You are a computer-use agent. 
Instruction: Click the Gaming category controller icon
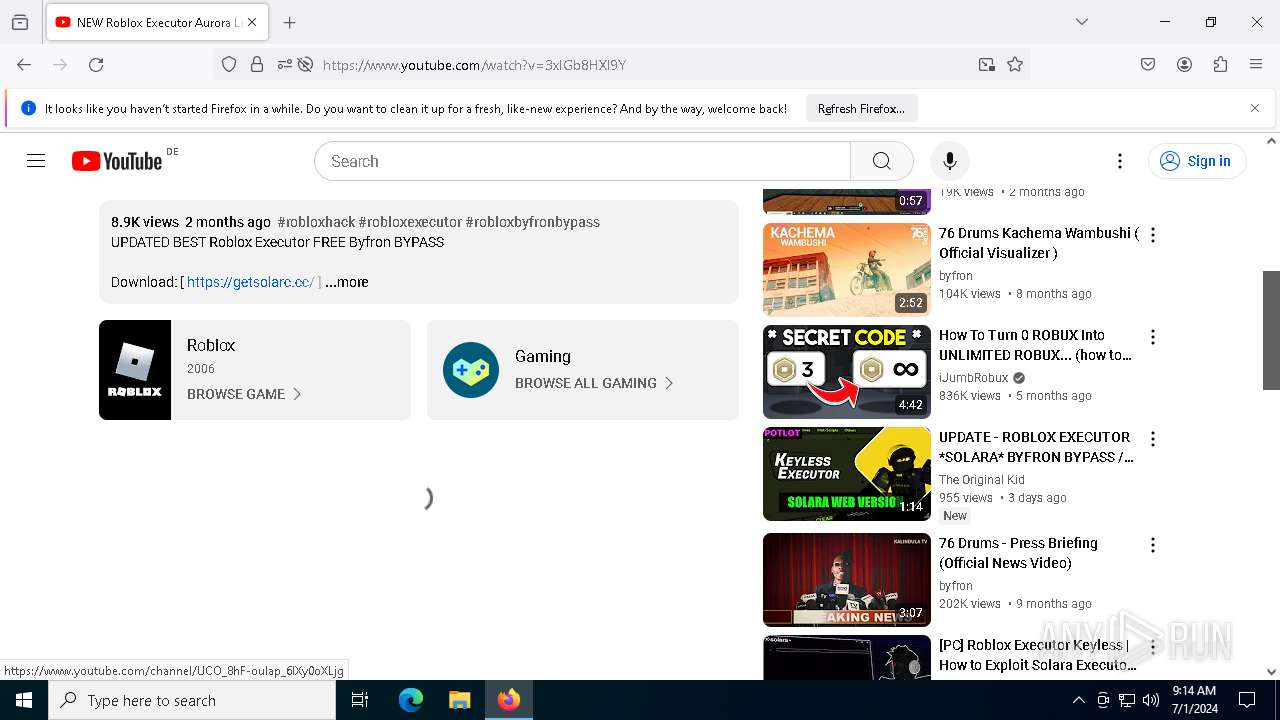471,370
